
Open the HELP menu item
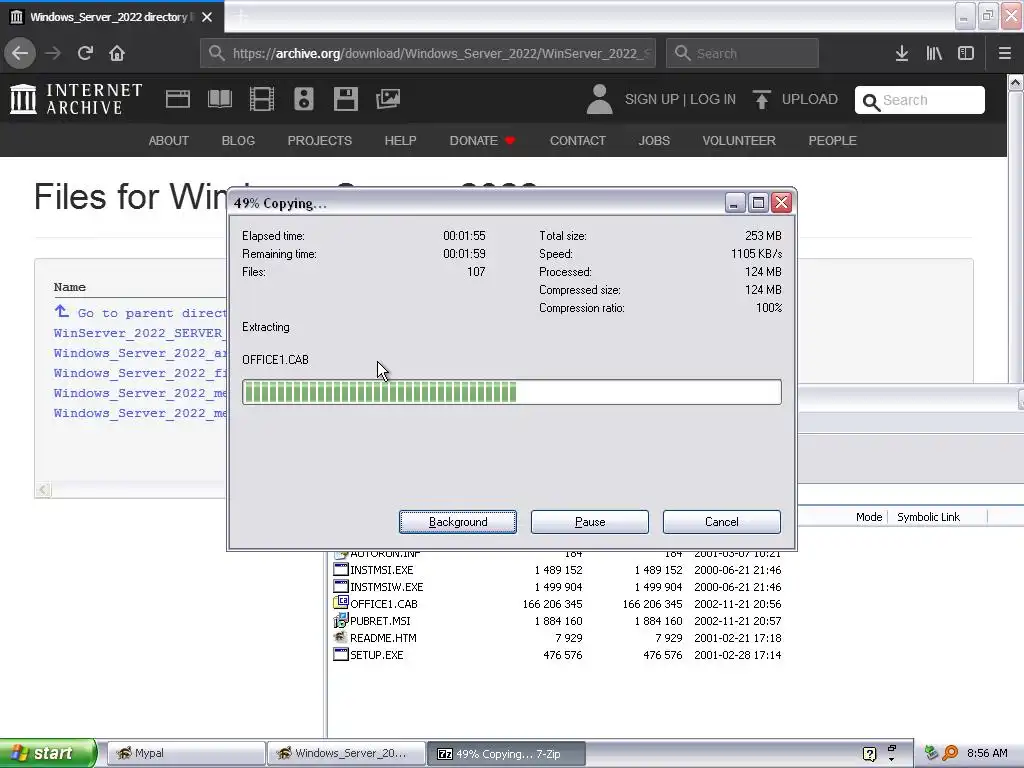pyautogui.click(x=400, y=140)
